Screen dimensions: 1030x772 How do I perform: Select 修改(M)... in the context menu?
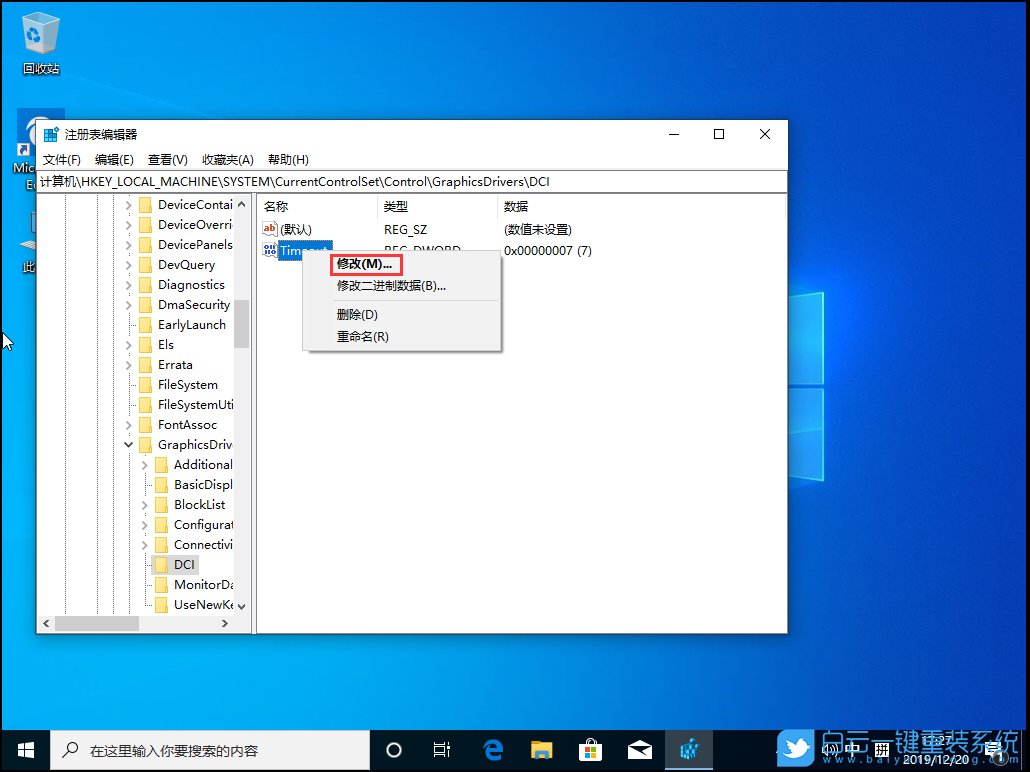(x=364, y=263)
